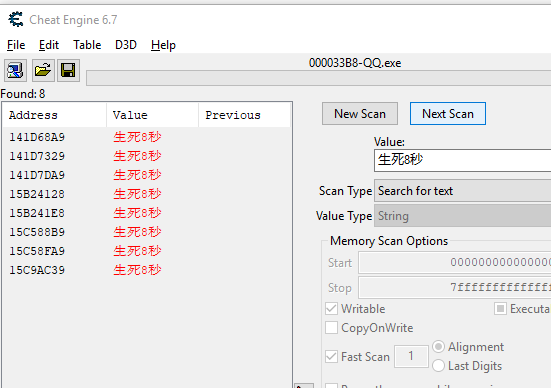Click the Cheat Engine logo icon
Image resolution: width=551 pixels, height=388 pixels.
16,19
